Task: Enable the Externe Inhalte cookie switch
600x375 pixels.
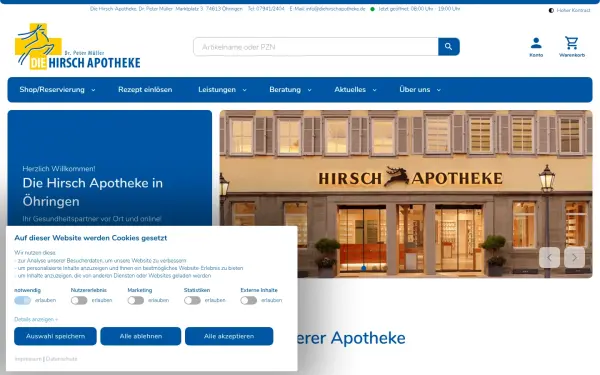Action: click(249, 300)
